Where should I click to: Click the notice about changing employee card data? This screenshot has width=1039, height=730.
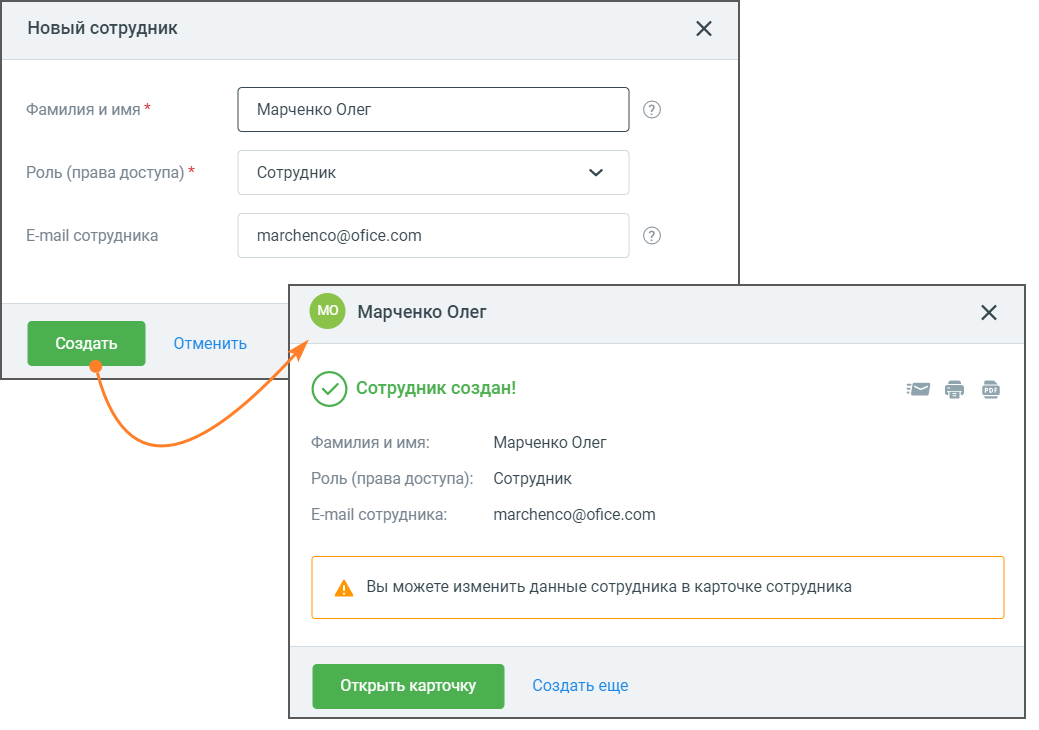pos(658,588)
